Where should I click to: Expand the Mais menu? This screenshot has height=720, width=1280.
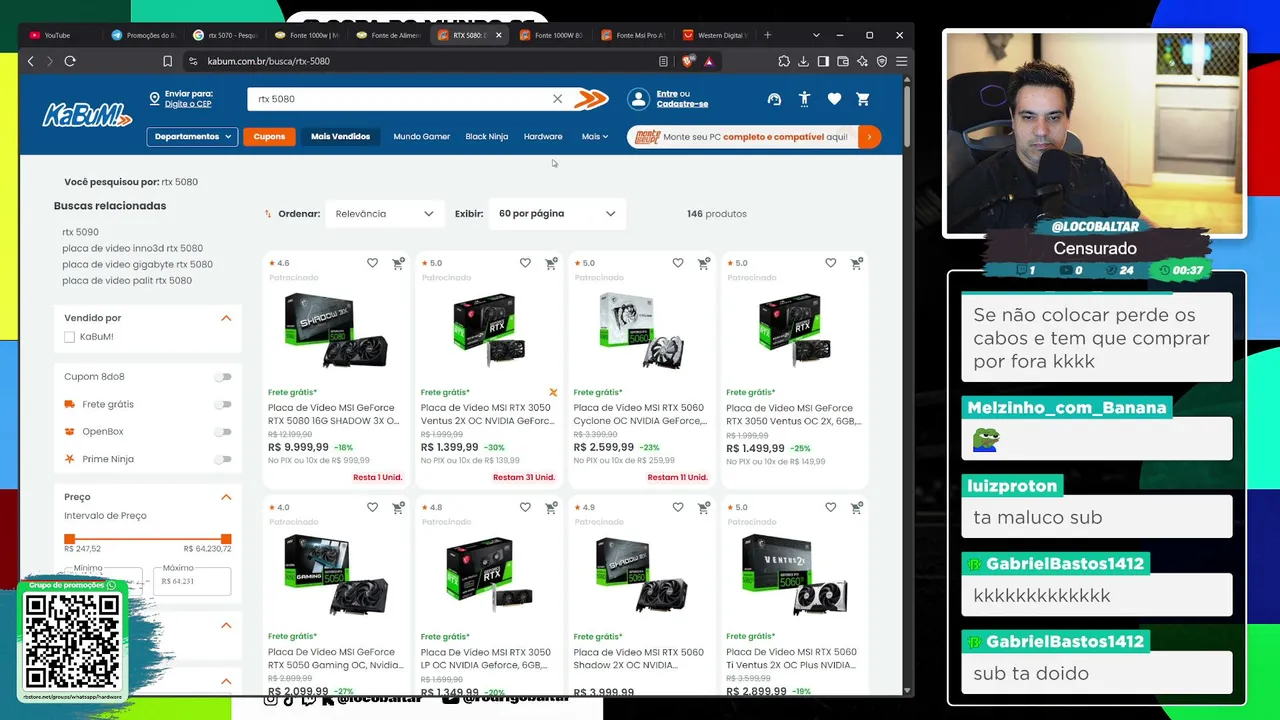594,136
